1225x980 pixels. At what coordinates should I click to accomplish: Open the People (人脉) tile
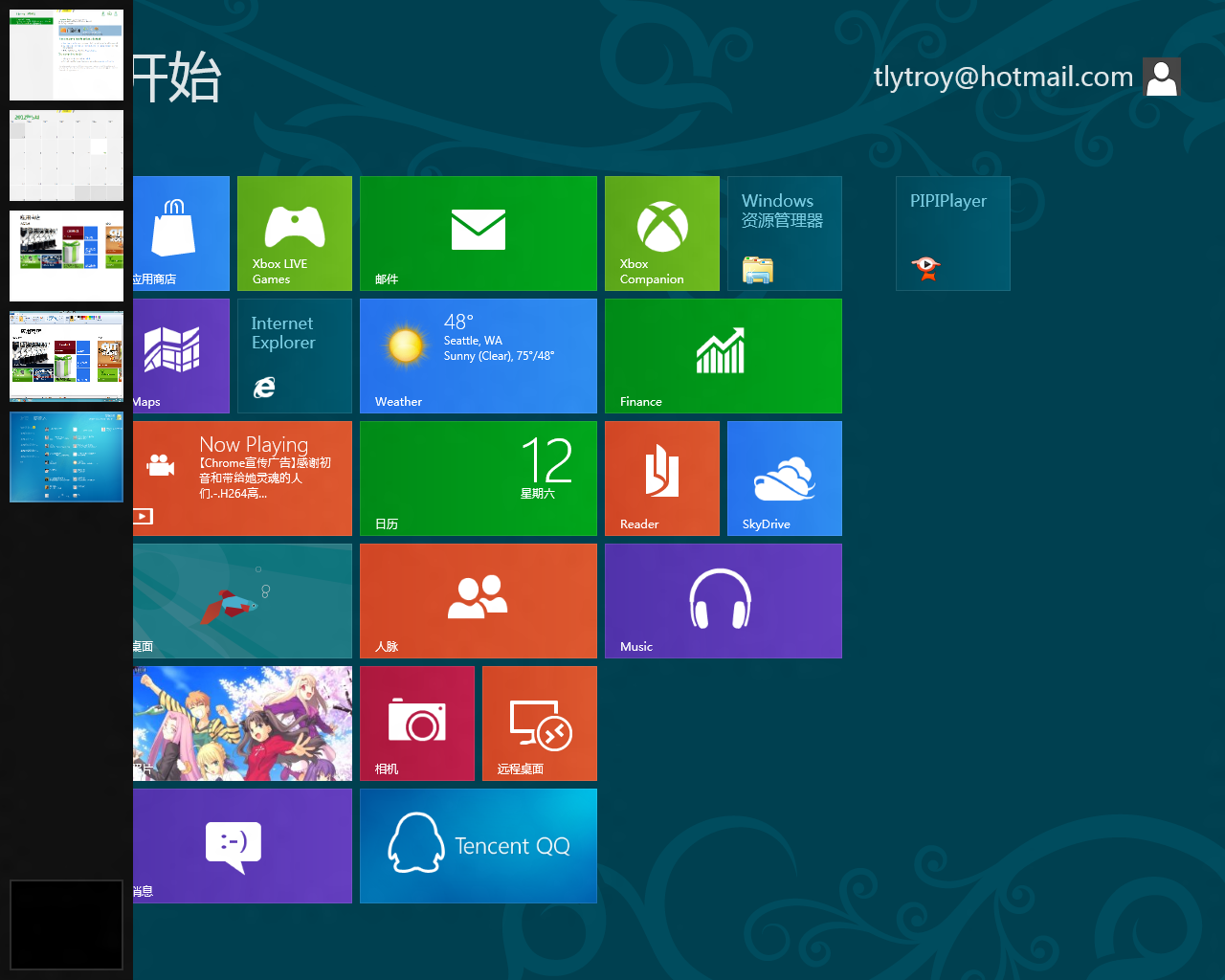pyautogui.click(x=479, y=601)
